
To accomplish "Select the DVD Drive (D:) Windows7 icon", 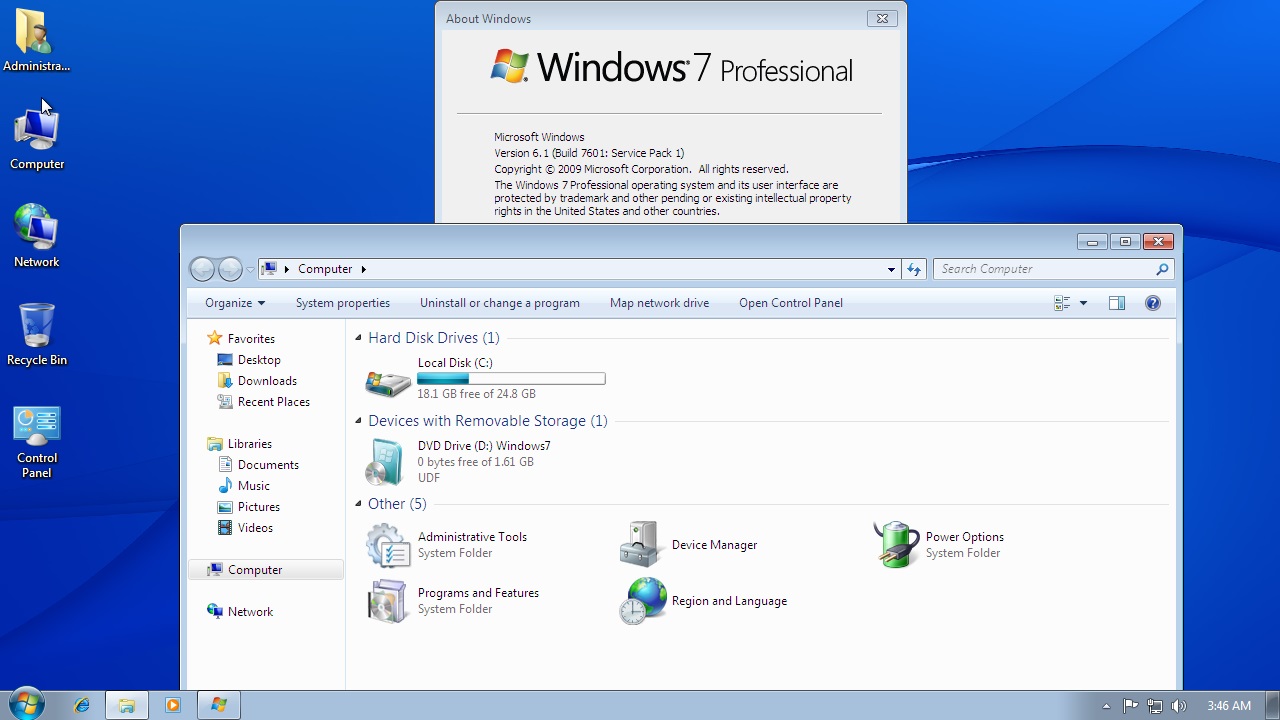I will tap(386, 462).
